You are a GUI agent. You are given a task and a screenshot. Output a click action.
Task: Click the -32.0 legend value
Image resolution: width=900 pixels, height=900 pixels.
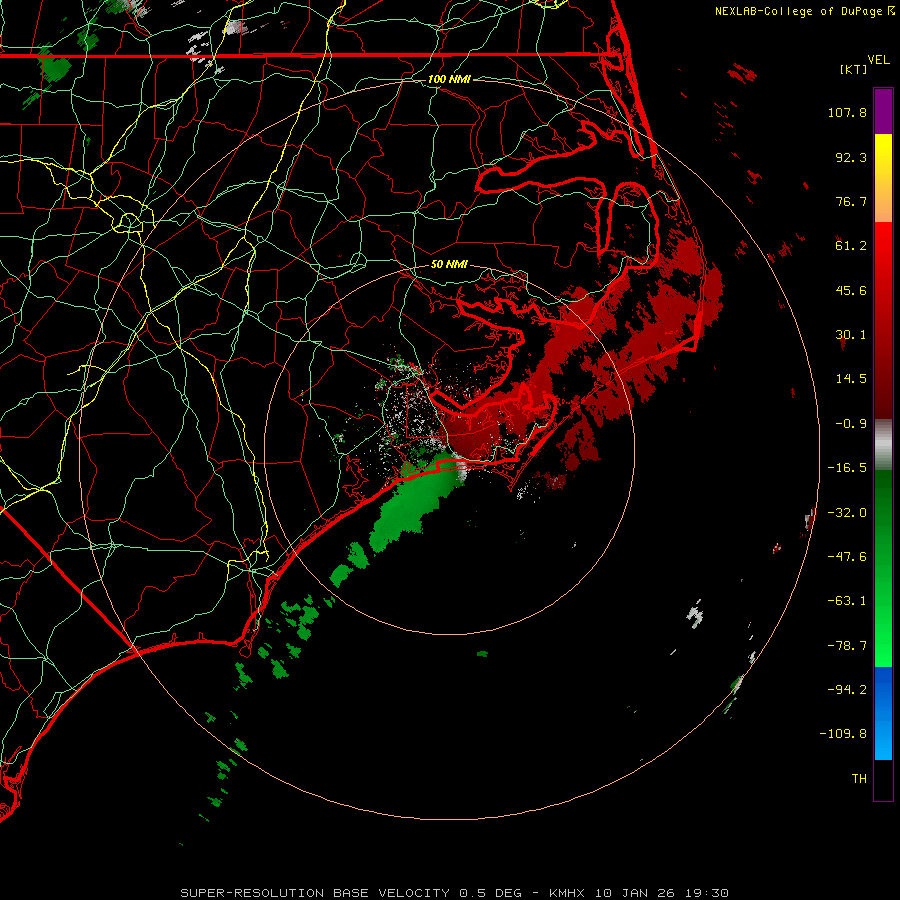point(847,513)
